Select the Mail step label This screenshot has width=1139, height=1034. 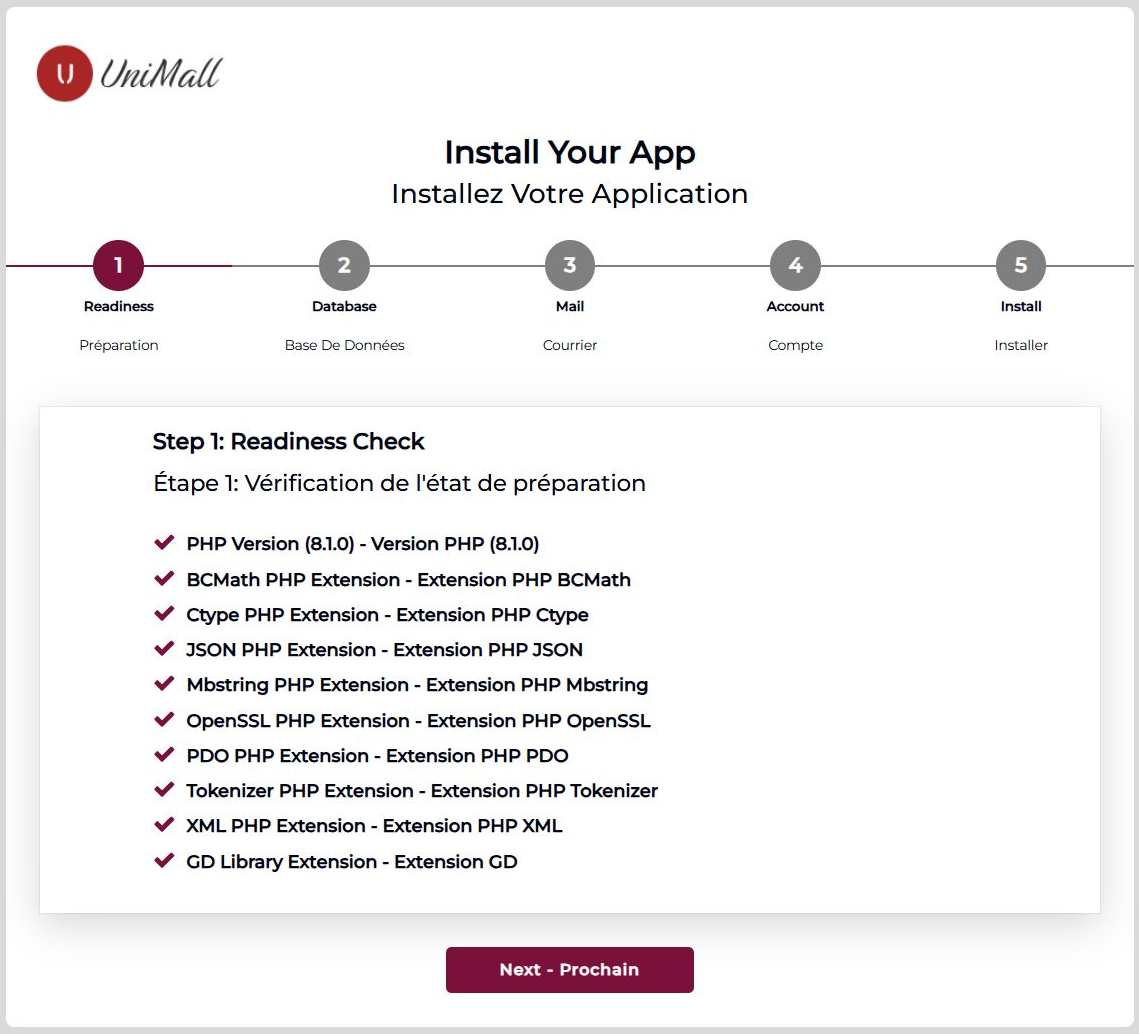click(x=570, y=306)
